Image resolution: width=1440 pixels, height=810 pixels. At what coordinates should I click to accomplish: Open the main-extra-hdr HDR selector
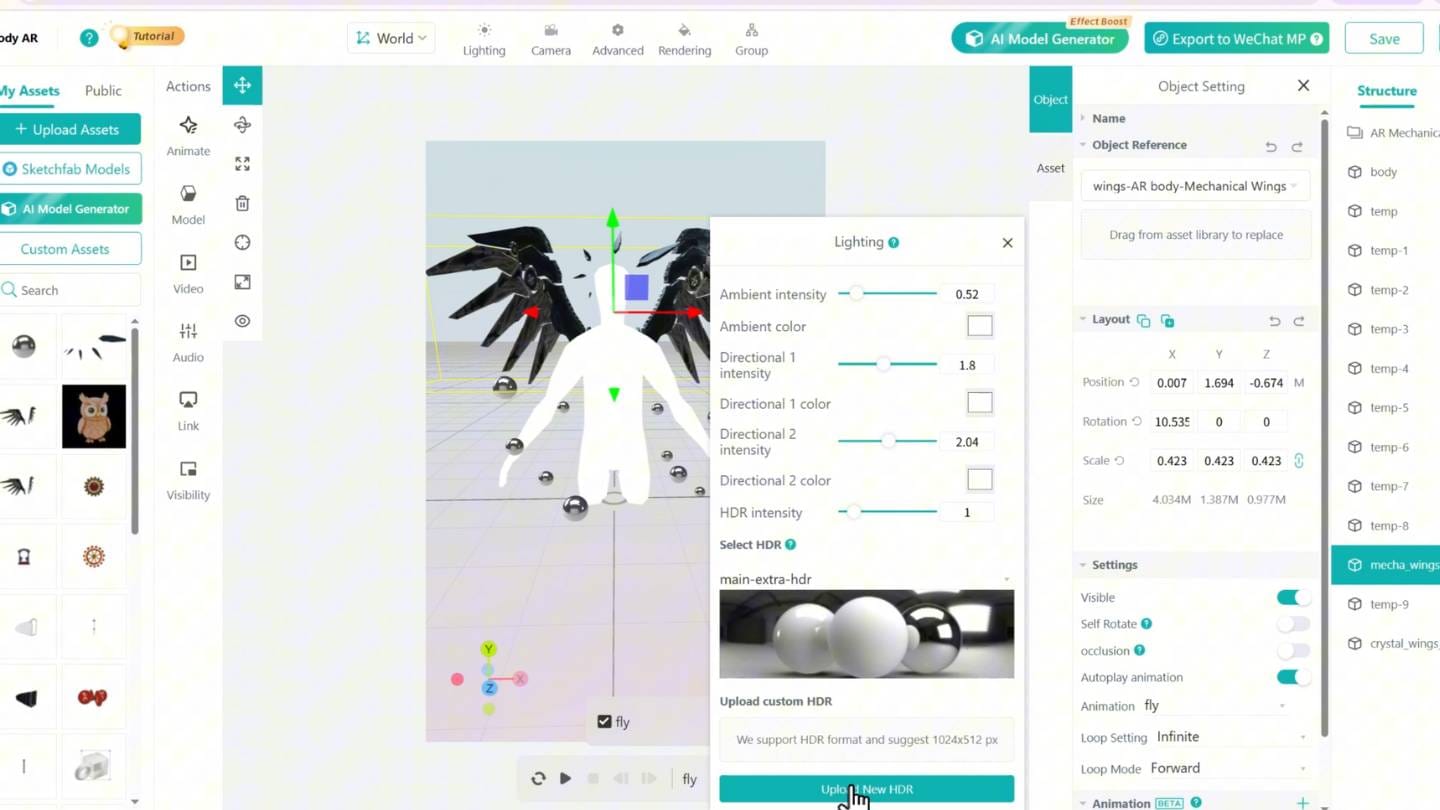(x=866, y=579)
